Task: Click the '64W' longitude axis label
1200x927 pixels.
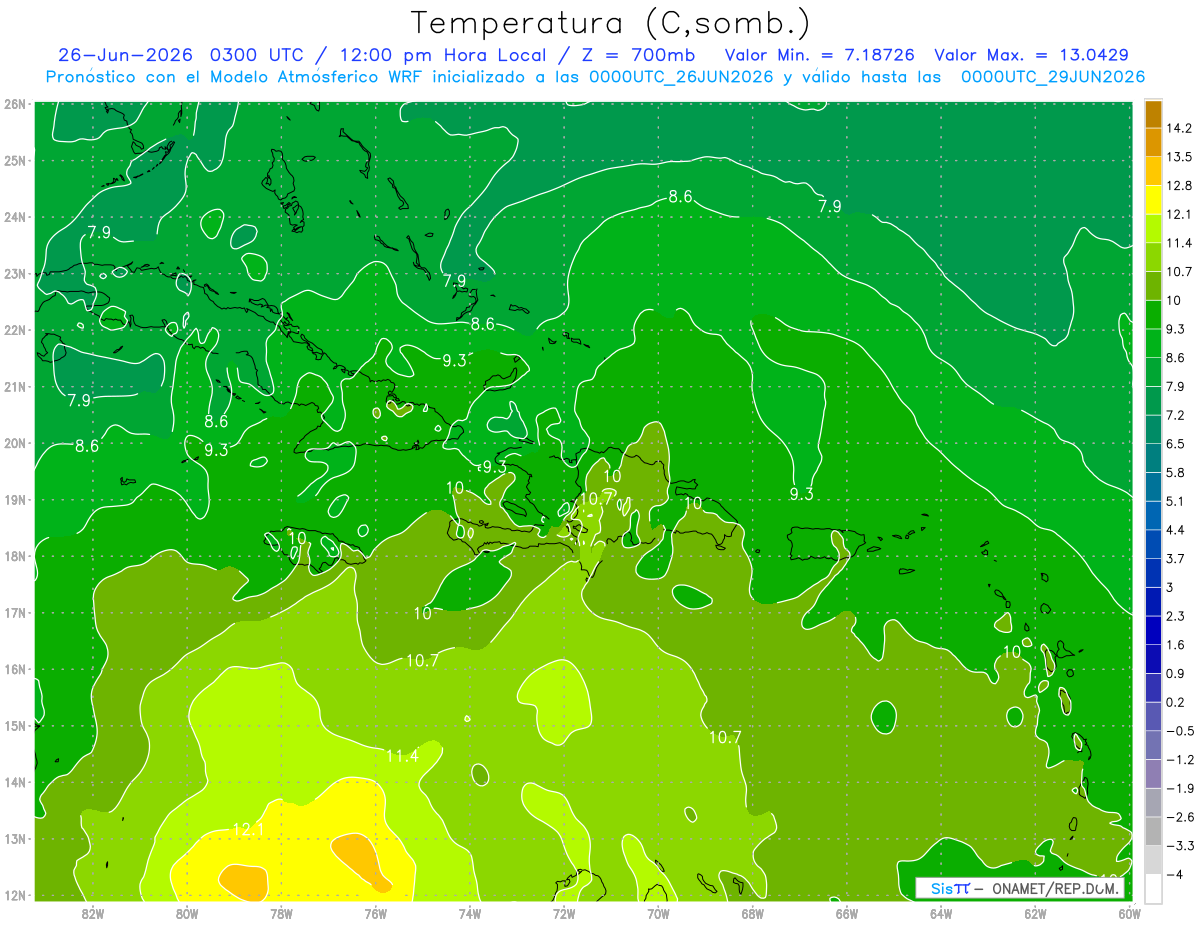Action: coord(941,913)
